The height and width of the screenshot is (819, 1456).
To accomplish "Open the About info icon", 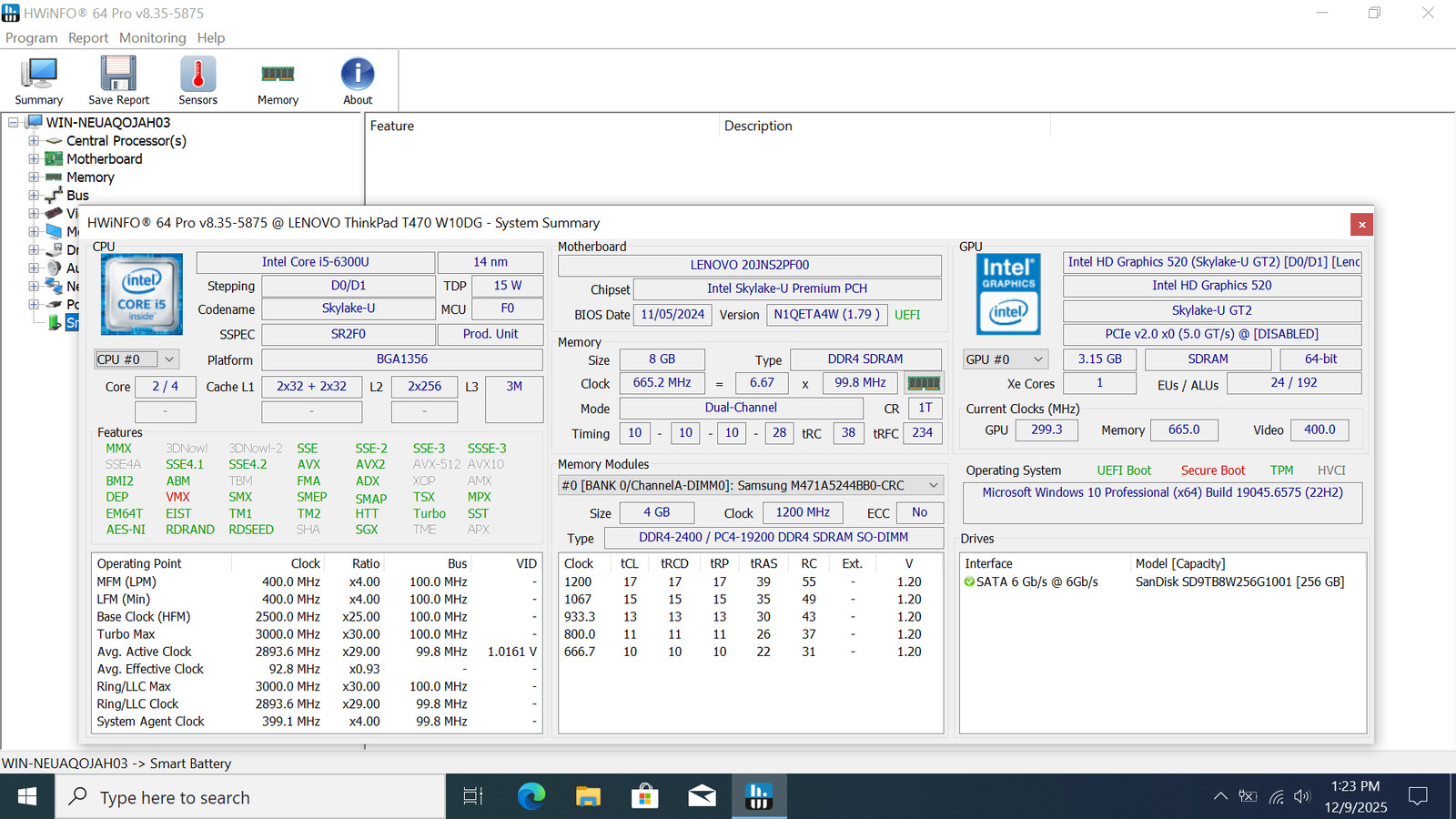I will (x=358, y=81).
